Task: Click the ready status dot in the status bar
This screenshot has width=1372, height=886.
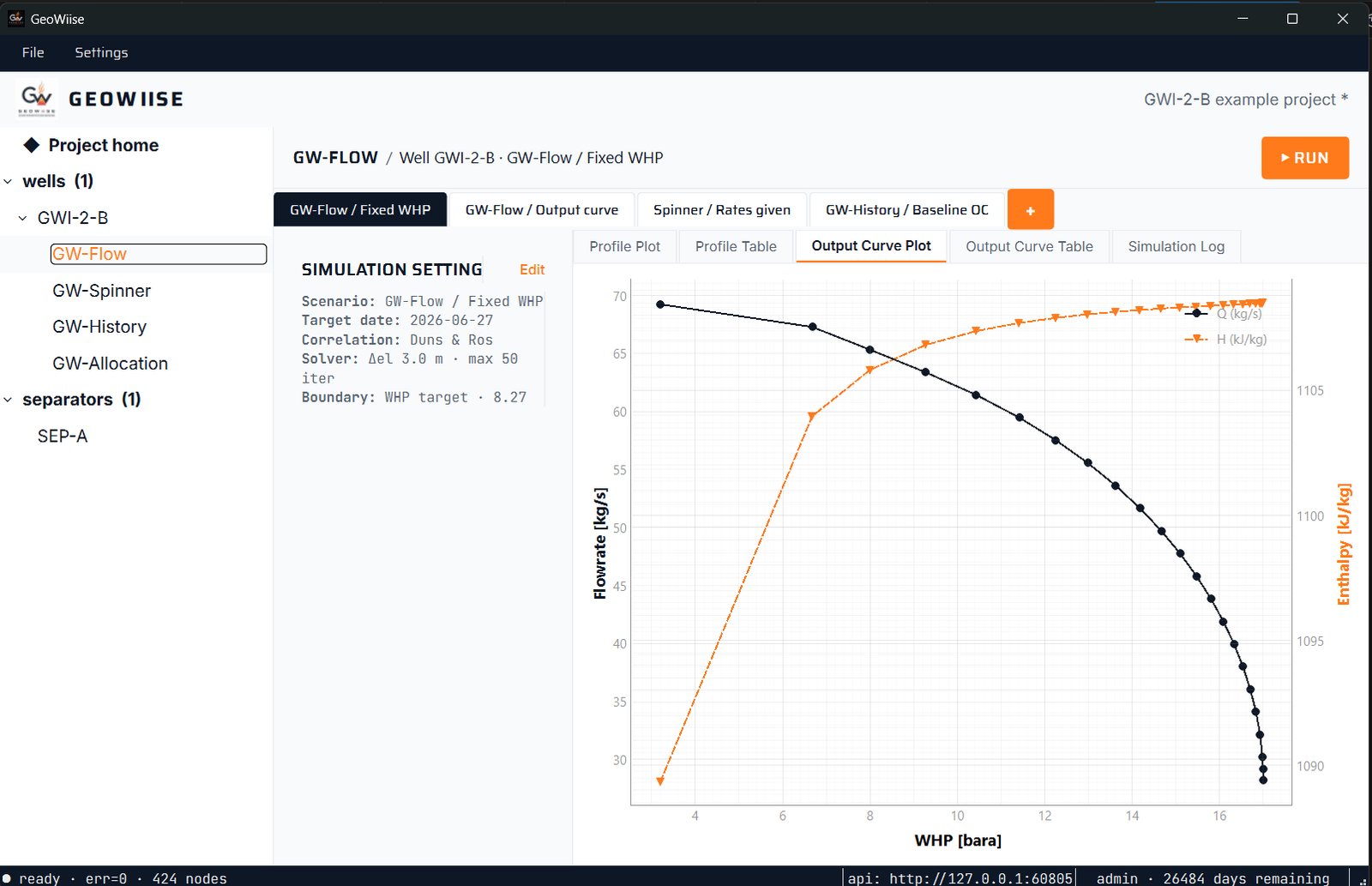Action: click(x=7, y=878)
